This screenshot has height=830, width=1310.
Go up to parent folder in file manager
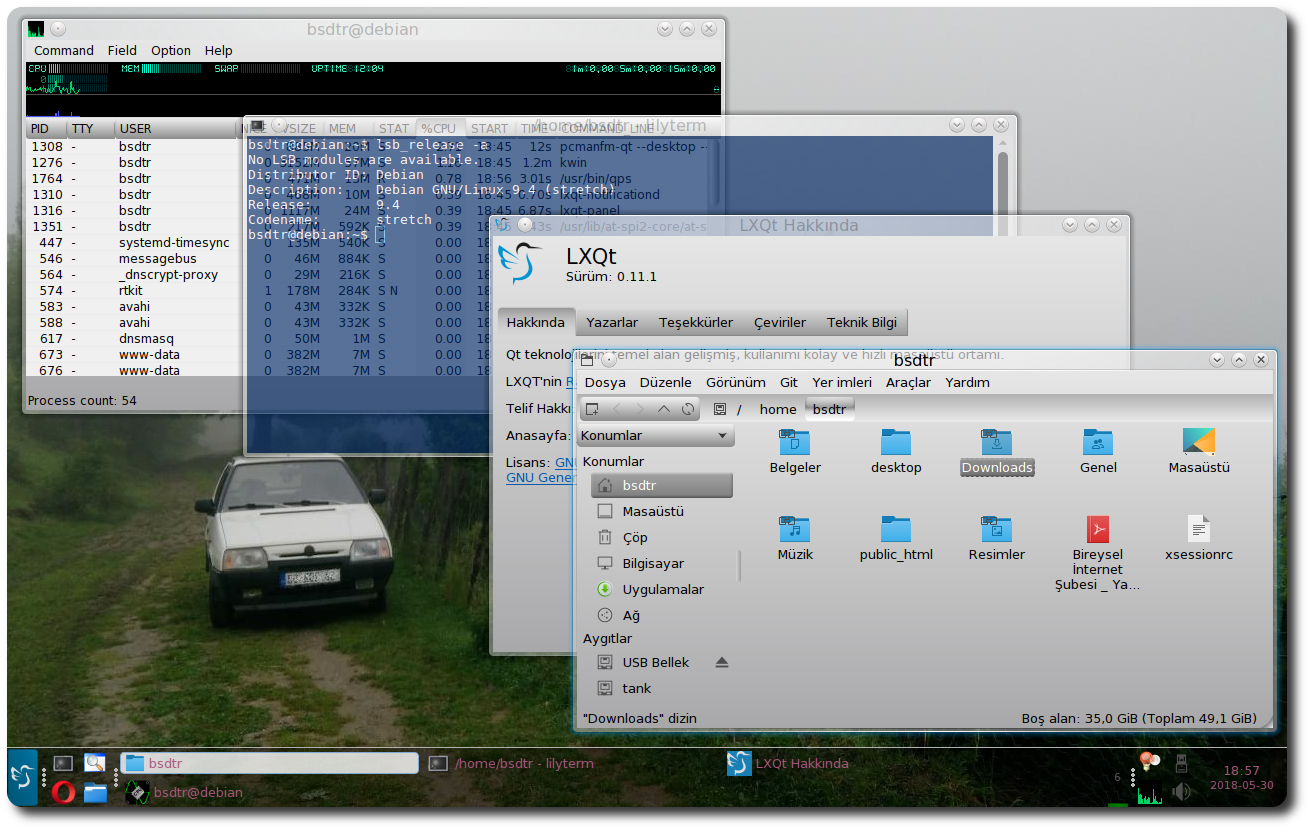coord(664,409)
